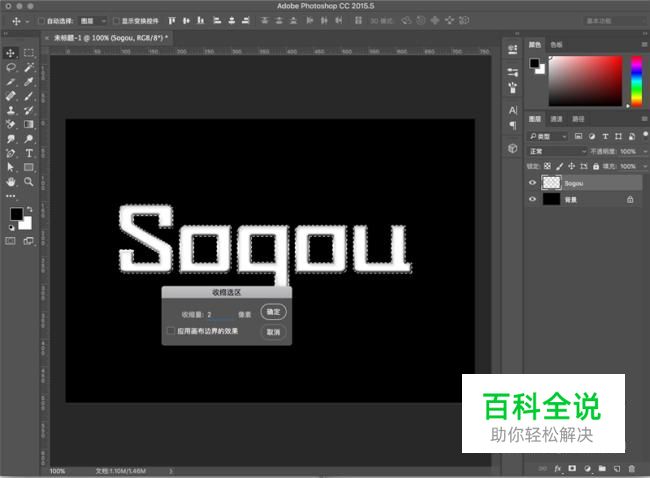Screen dimensions: 650x478
Task: Switch to the 色板 swatches tab
Action: 556,44
